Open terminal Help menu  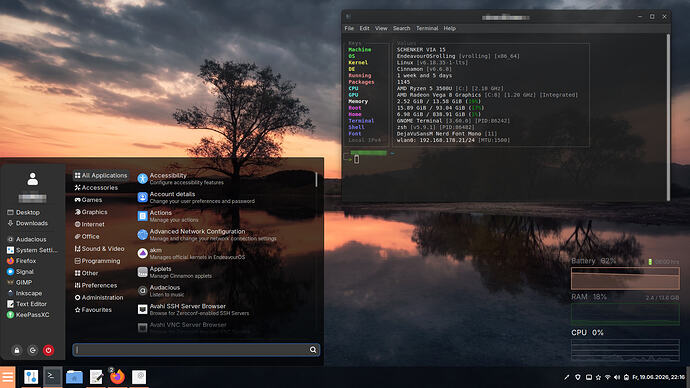click(x=449, y=28)
